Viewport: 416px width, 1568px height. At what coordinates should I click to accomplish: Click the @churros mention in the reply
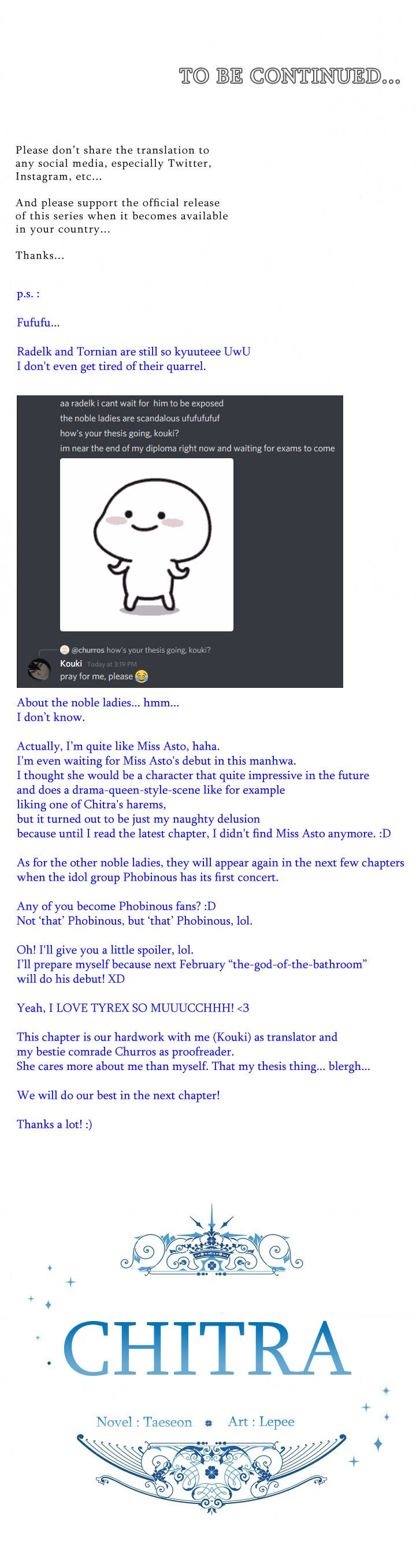point(88,650)
